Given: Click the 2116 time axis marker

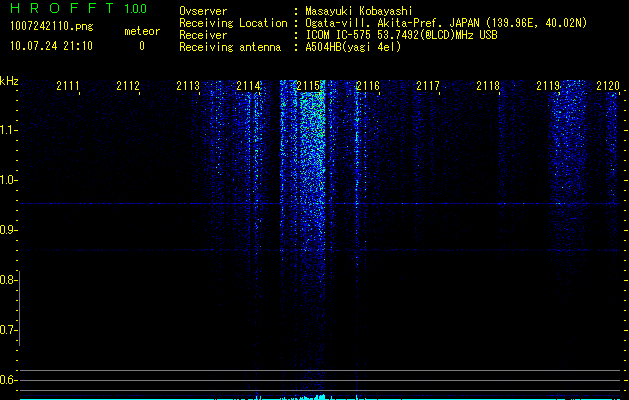Looking at the screenshot, I should pyautogui.click(x=368, y=85).
